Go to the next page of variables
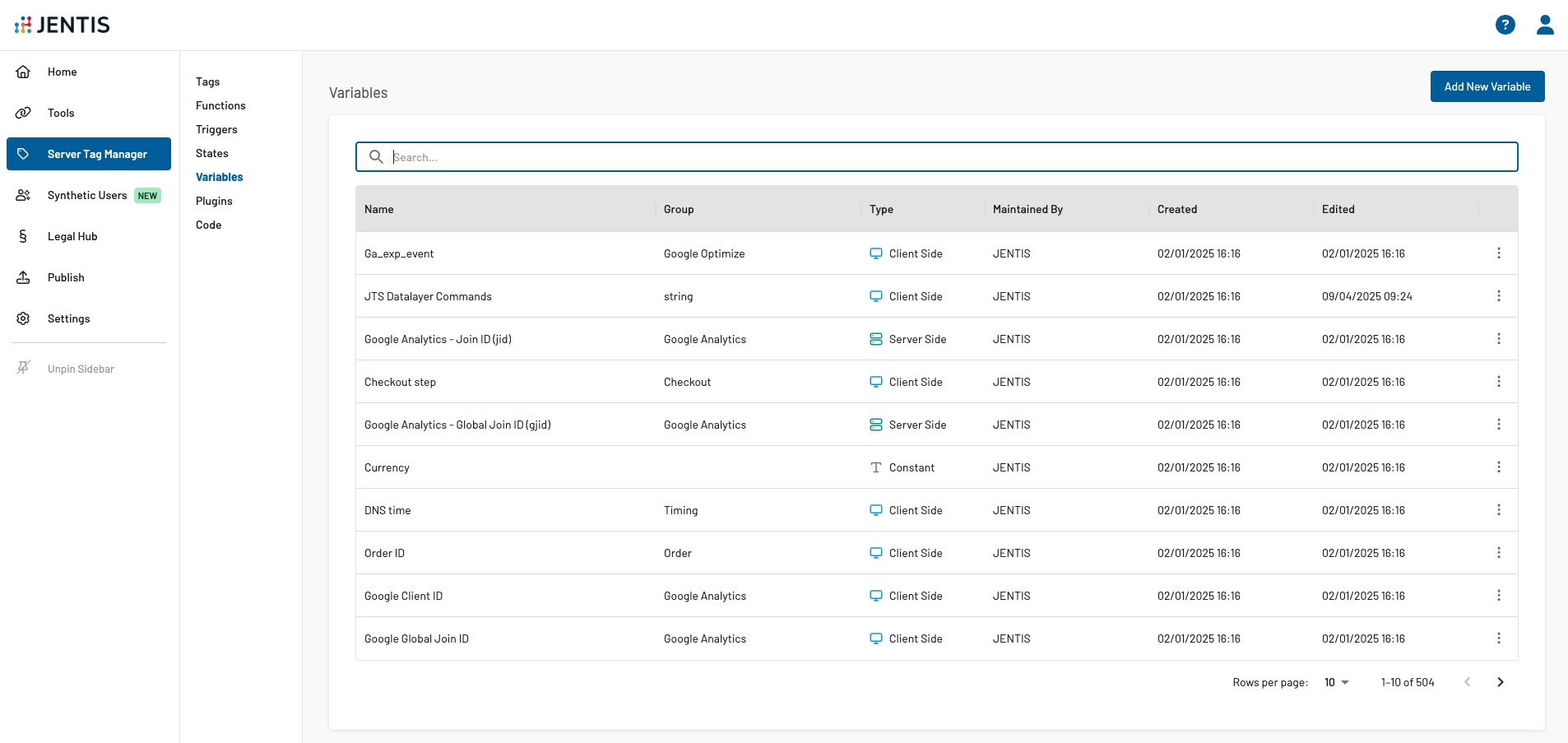The image size is (1568, 743). click(x=1500, y=682)
